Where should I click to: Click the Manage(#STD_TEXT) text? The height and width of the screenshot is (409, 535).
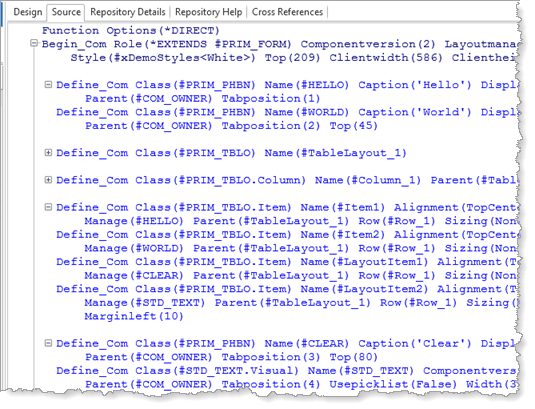[145, 303]
